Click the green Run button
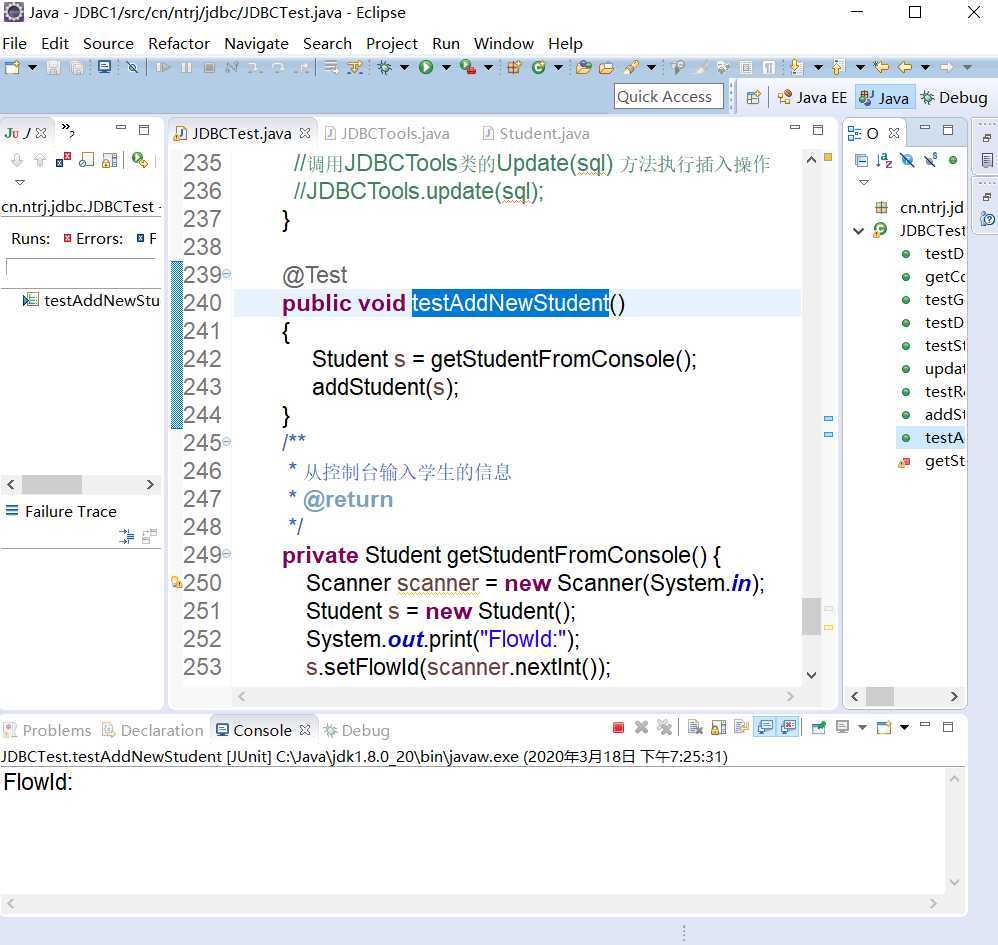This screenshot has height=945, width=998. (x=426, y=67)
